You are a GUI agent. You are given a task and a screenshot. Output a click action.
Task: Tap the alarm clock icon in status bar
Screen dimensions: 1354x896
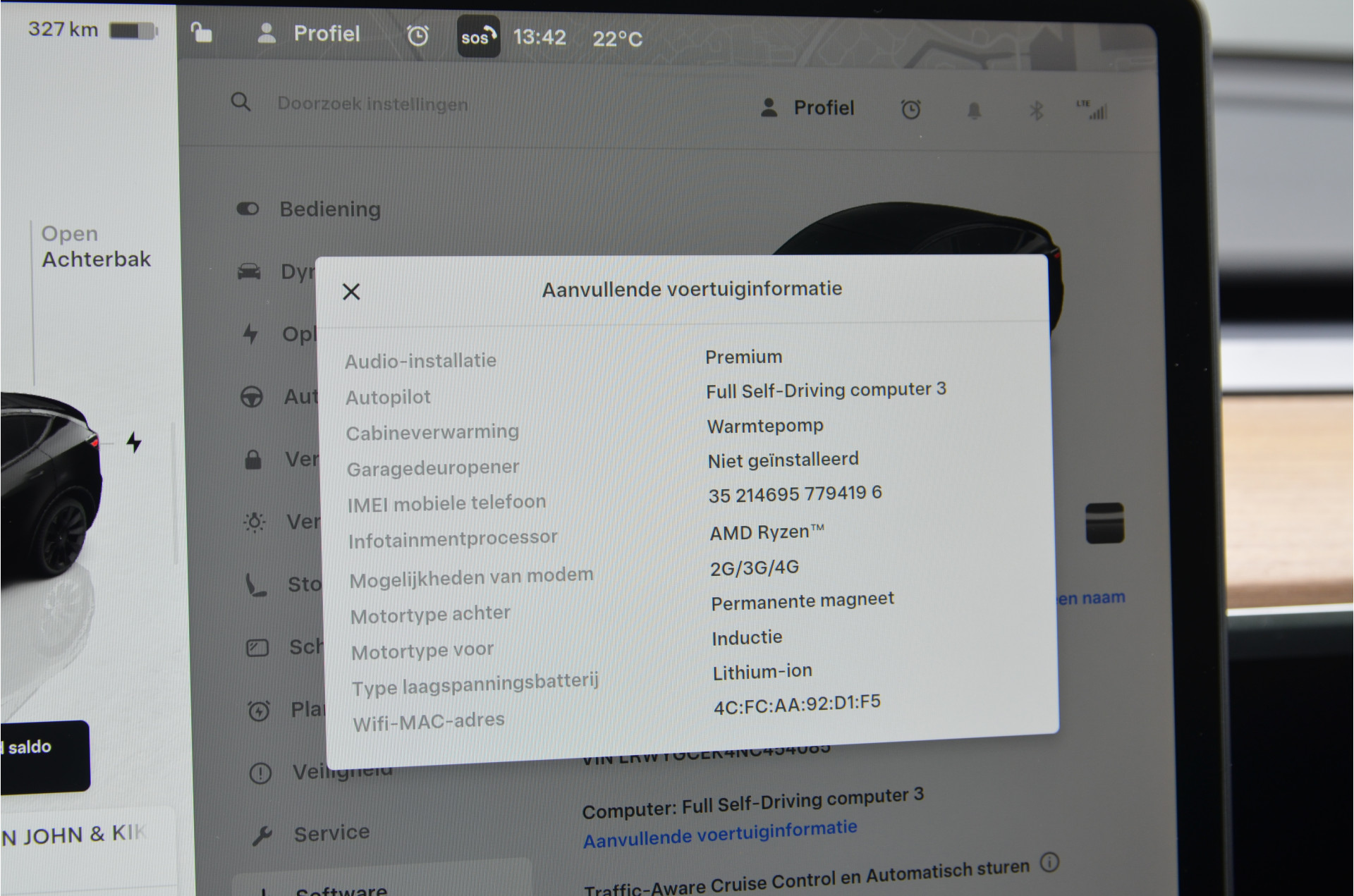click(x=417, y=35)
